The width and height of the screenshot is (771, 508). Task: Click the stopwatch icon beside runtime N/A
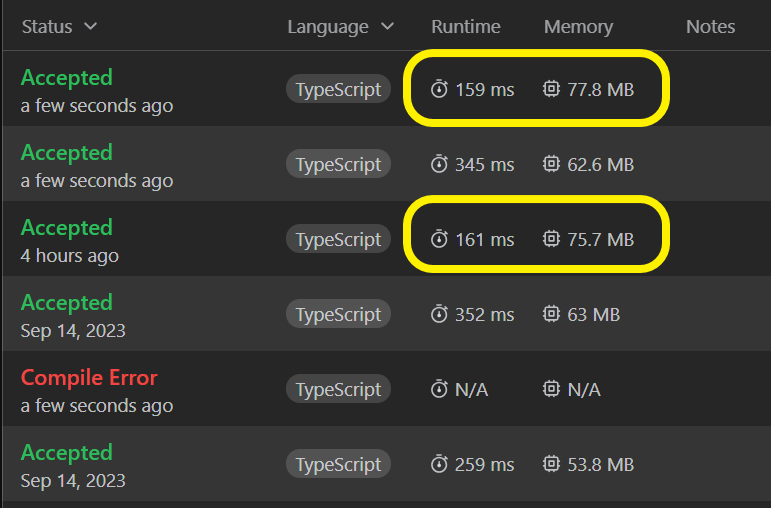pyautogui.click(x=439, y=389)
